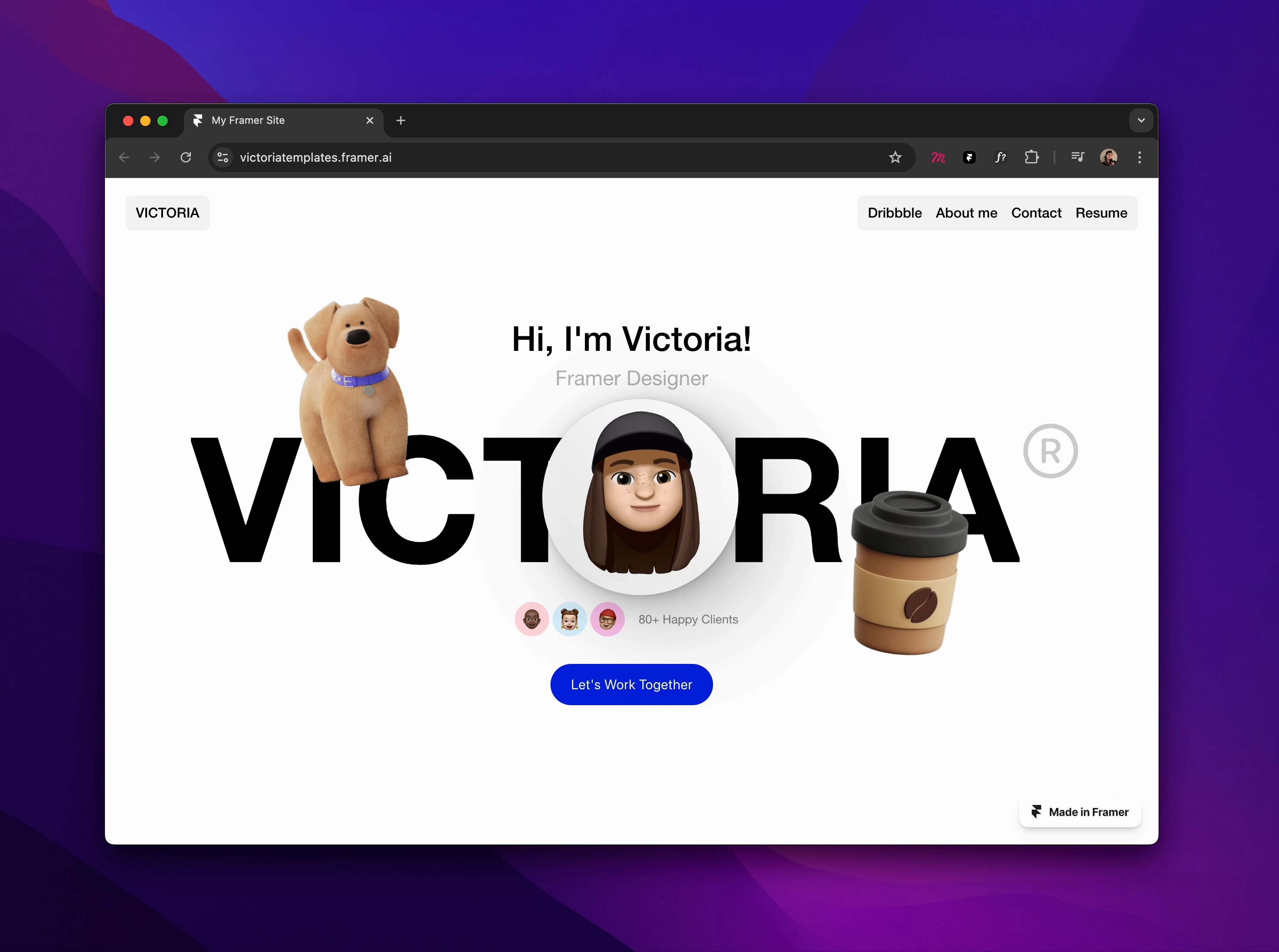Click the middle happy client avatar
This screenshot has height=952, width=1279.
point(569,619)
